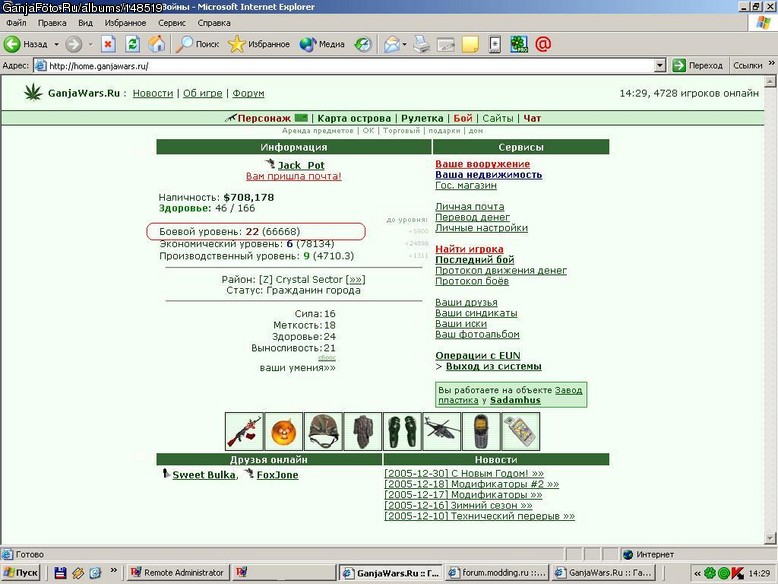
Task: Click the mobile phone inventory item
Action: click(x=481, y=431)
